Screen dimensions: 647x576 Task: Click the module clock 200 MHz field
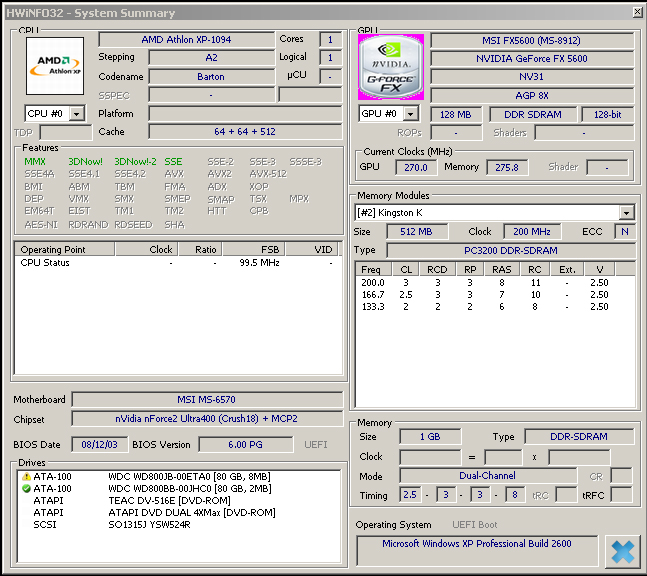(532, 231)
